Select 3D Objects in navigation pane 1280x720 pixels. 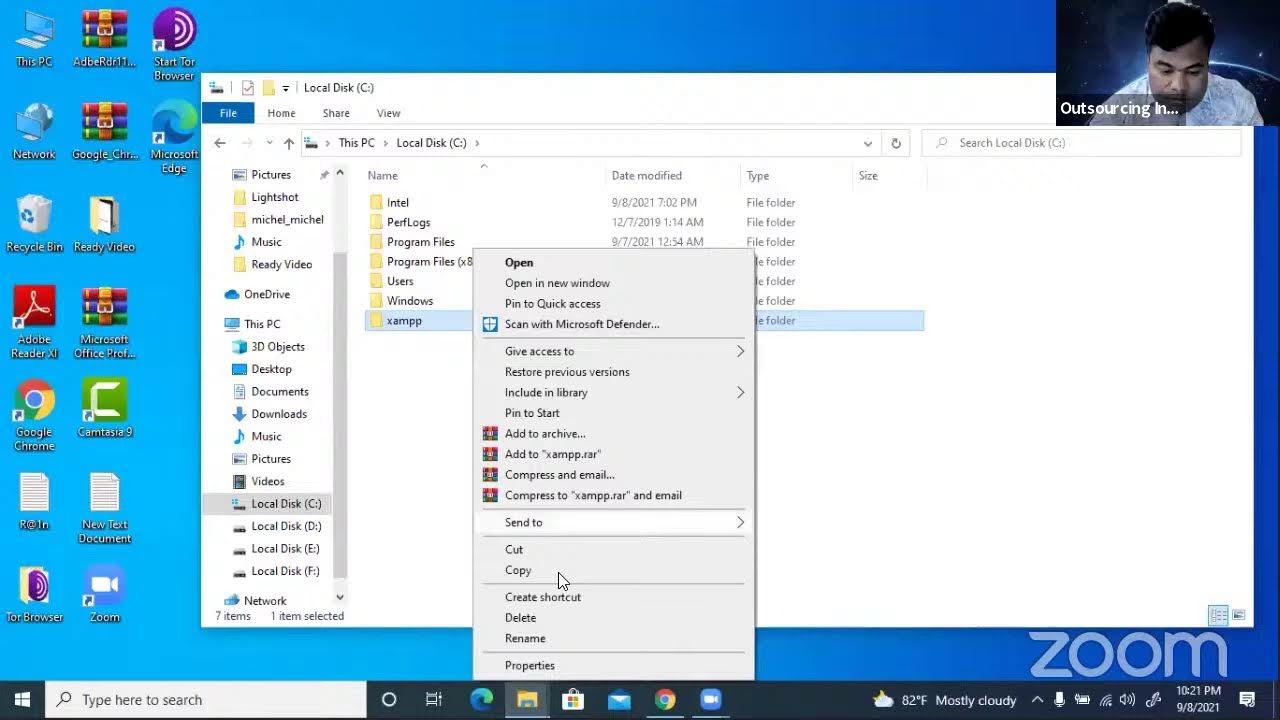click(x=269, y=347)
